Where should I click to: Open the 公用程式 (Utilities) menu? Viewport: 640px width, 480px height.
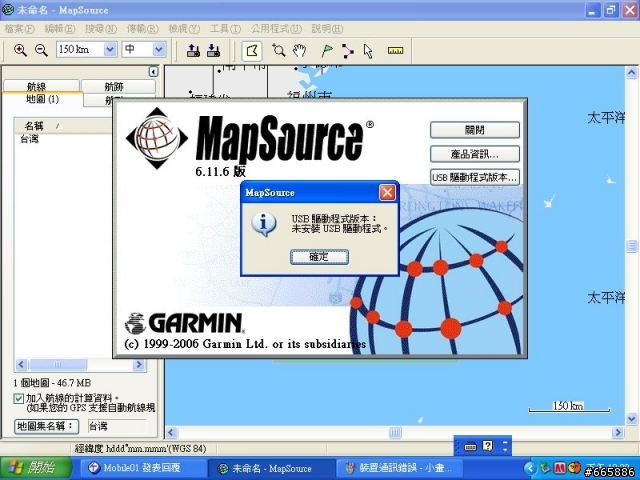pos(276,29)
